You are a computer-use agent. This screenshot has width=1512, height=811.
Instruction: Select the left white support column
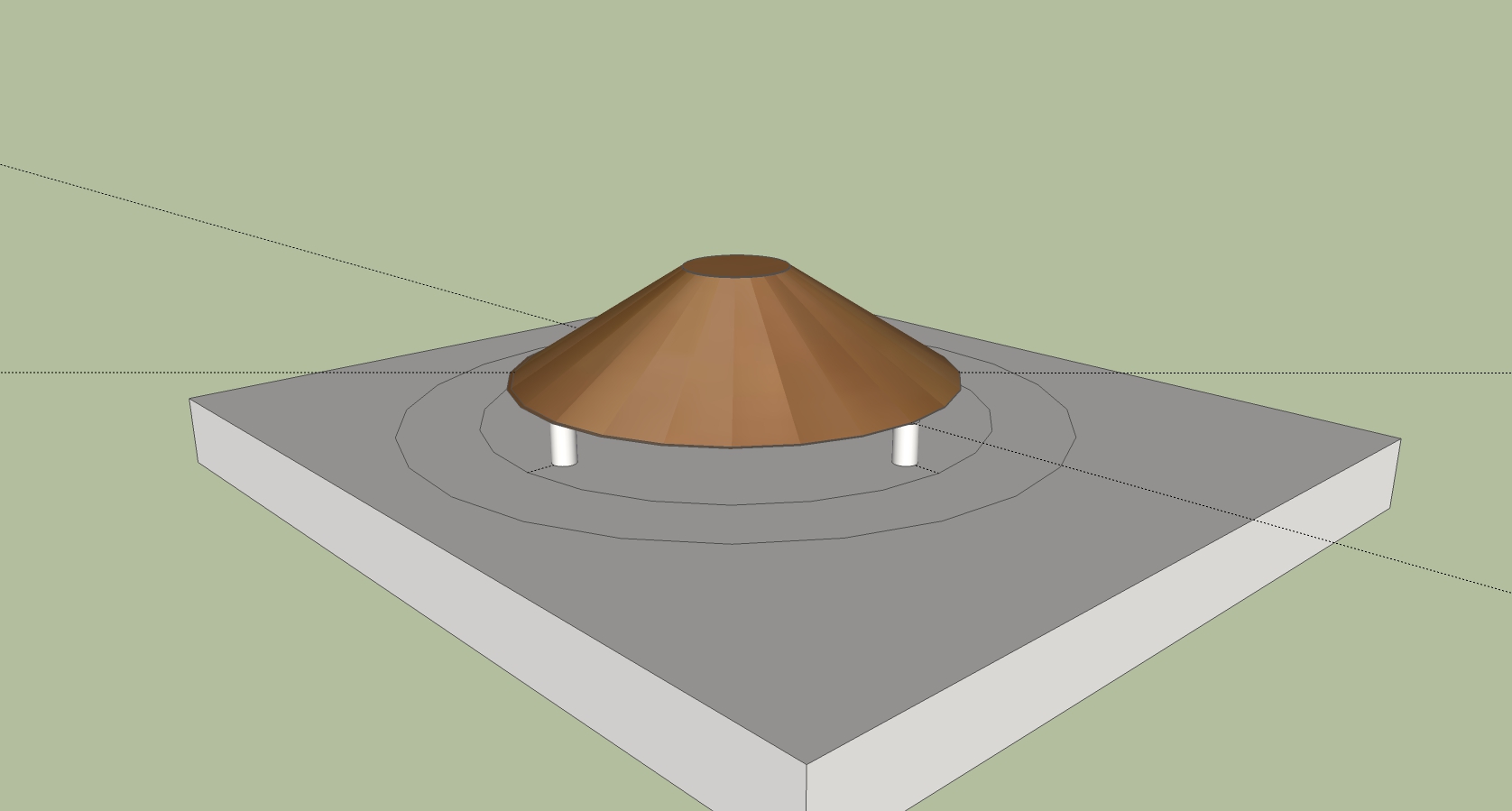564,446
